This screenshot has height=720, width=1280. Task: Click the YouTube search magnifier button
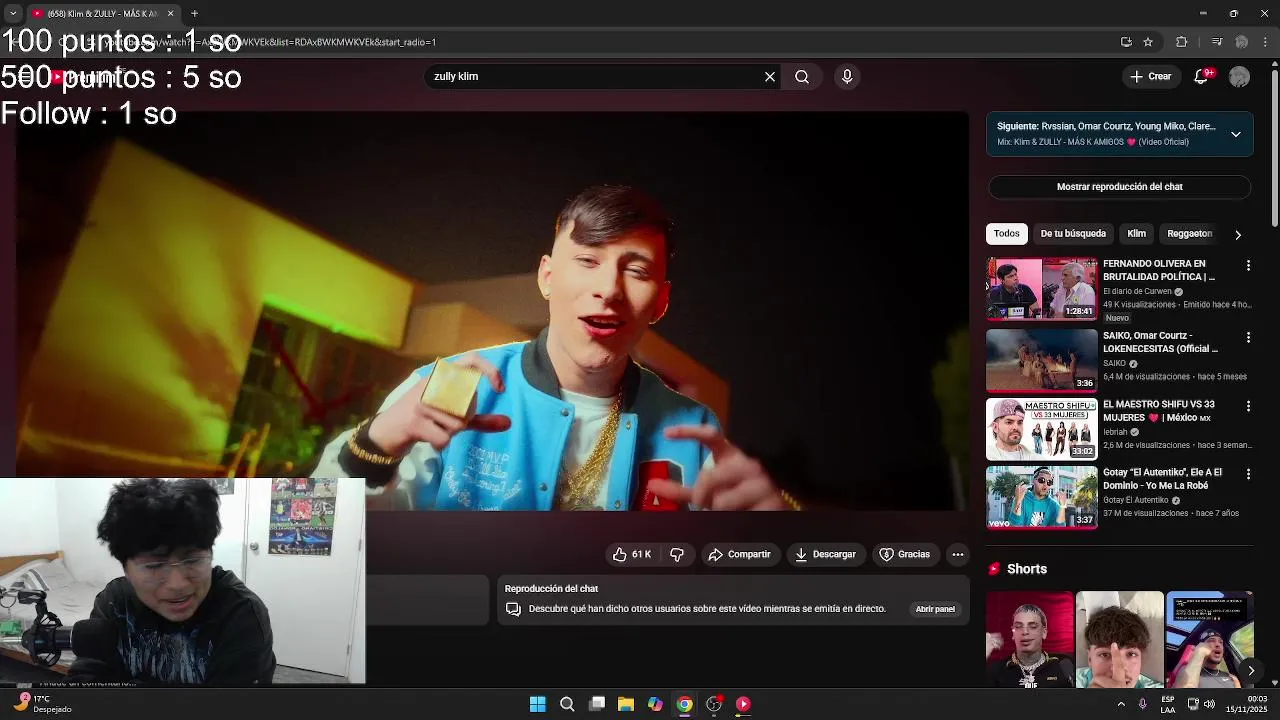click(x=802, y=76)
